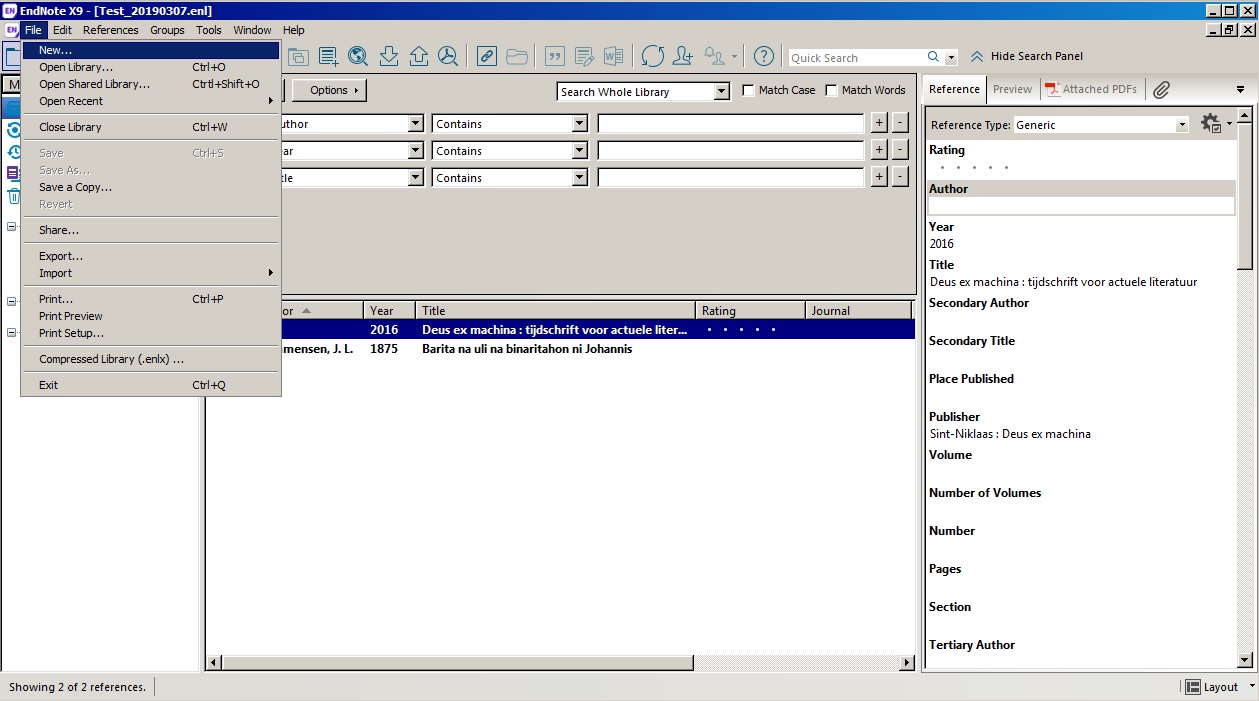
Task: Expand the Import submenu
Action: 150,273
